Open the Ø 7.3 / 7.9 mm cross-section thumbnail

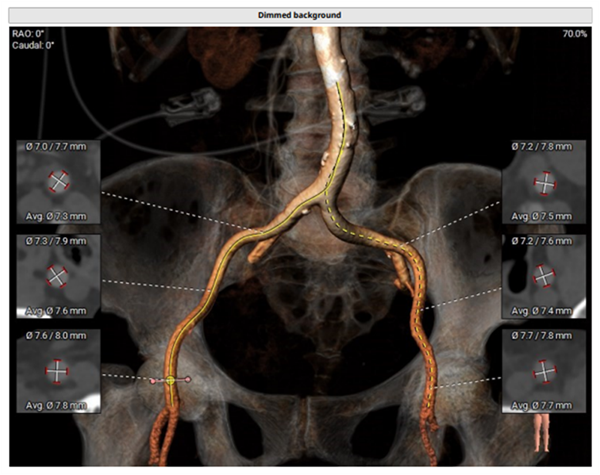tap(59, 276)
